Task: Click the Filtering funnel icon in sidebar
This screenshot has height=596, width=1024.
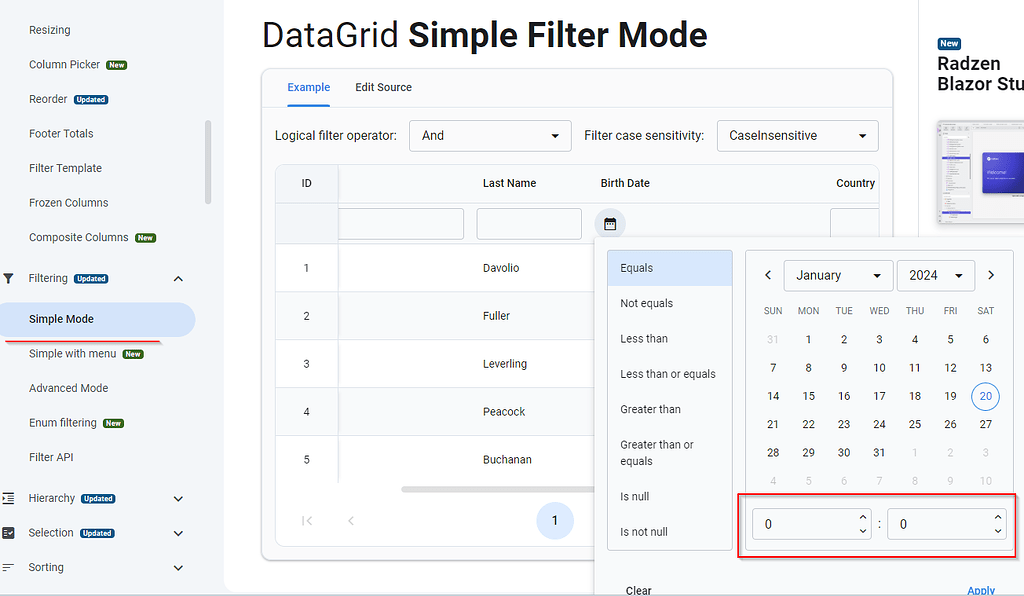Action: pyautogui.click(x=10, y=278)
